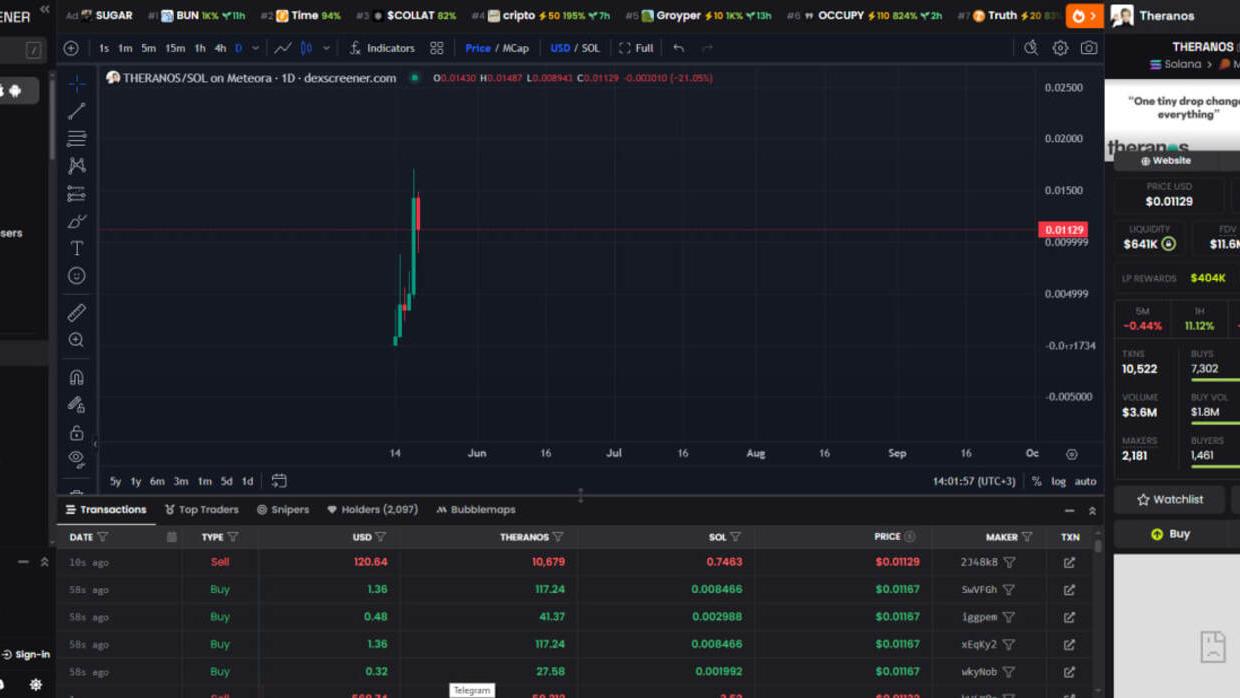Select the crosshair cursor tool
This screenshot has height=698, width=1240.
[76, 84]
